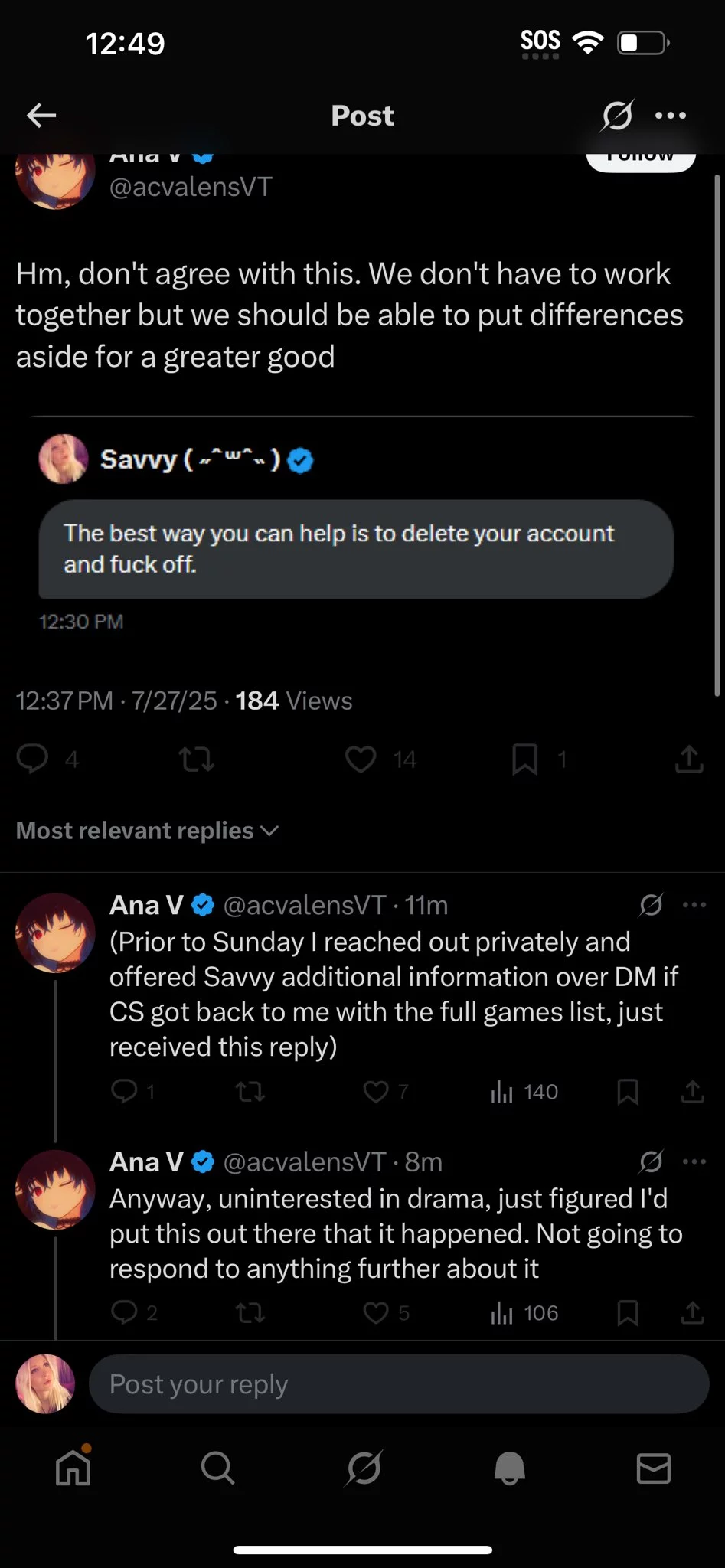
Task: Open the three-dot menu in header
Action: [x=671, y=116]
